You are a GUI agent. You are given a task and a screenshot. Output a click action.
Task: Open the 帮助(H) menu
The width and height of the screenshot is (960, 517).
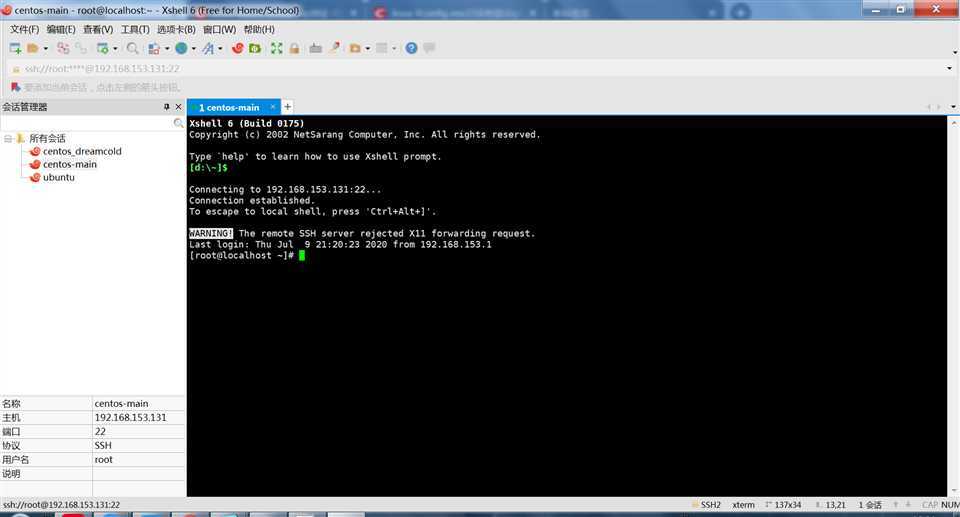coord(259,29)
